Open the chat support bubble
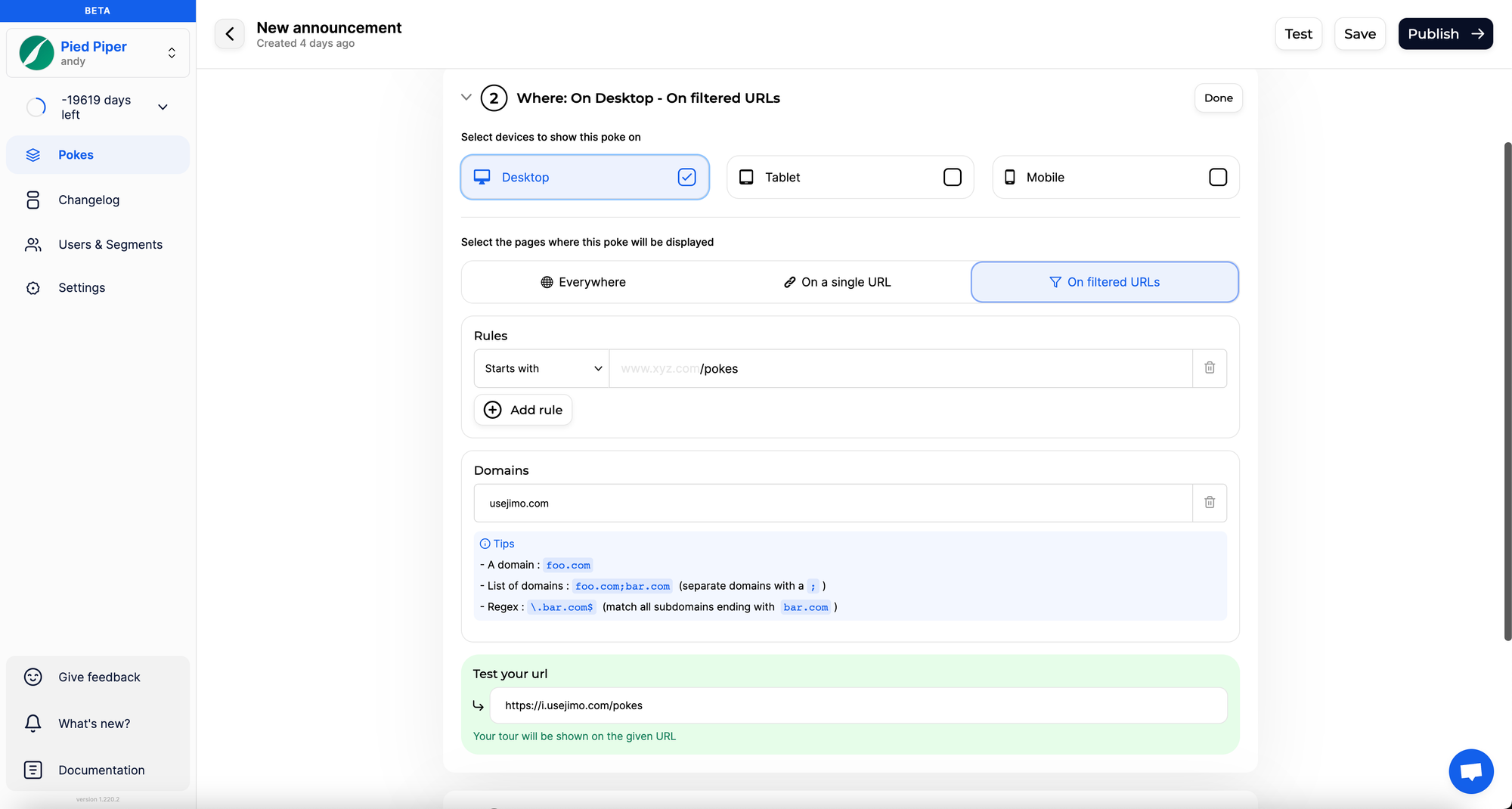This screenshot has height=809, width=1512. [1470, 771]
